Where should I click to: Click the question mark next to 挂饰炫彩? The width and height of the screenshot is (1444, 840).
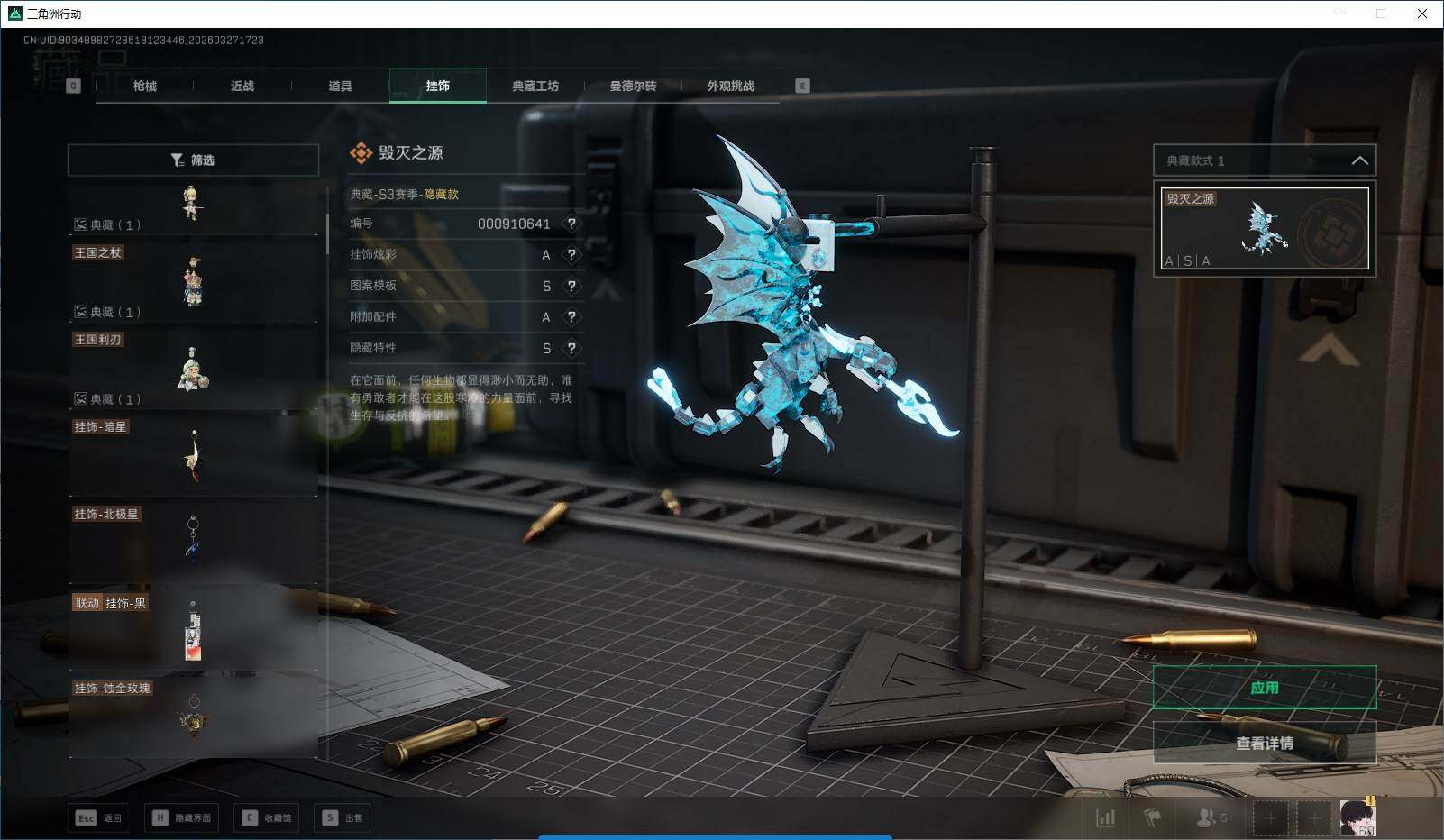[571, 255]
